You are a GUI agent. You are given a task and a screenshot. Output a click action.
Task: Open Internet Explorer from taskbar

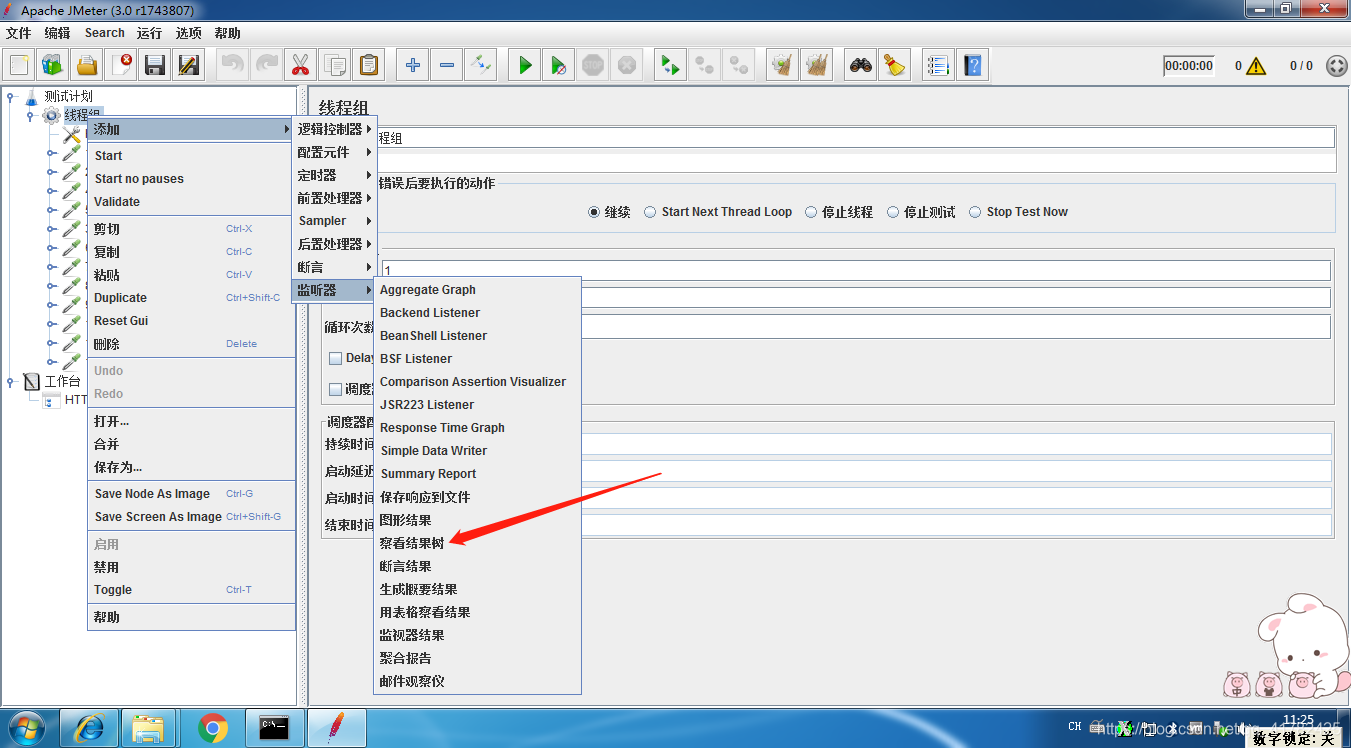(x=88, y=728)
